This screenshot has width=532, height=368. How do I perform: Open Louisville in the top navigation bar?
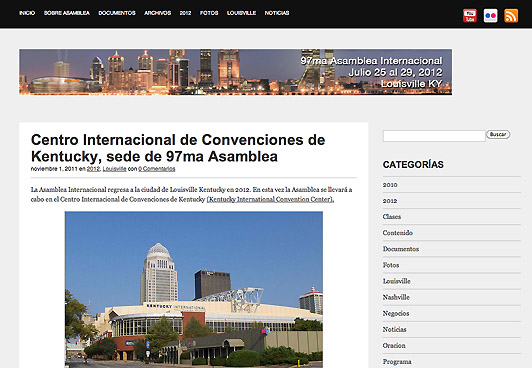[242, 13]
